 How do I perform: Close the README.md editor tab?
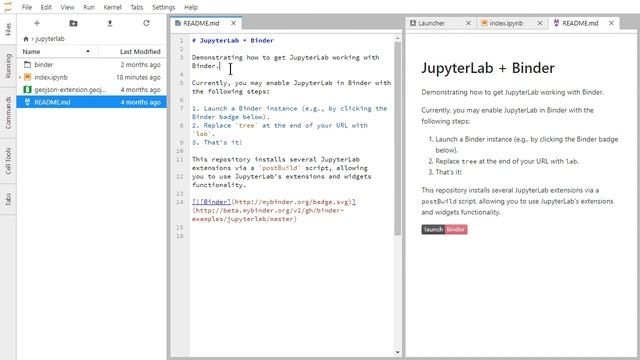point(233,23)
